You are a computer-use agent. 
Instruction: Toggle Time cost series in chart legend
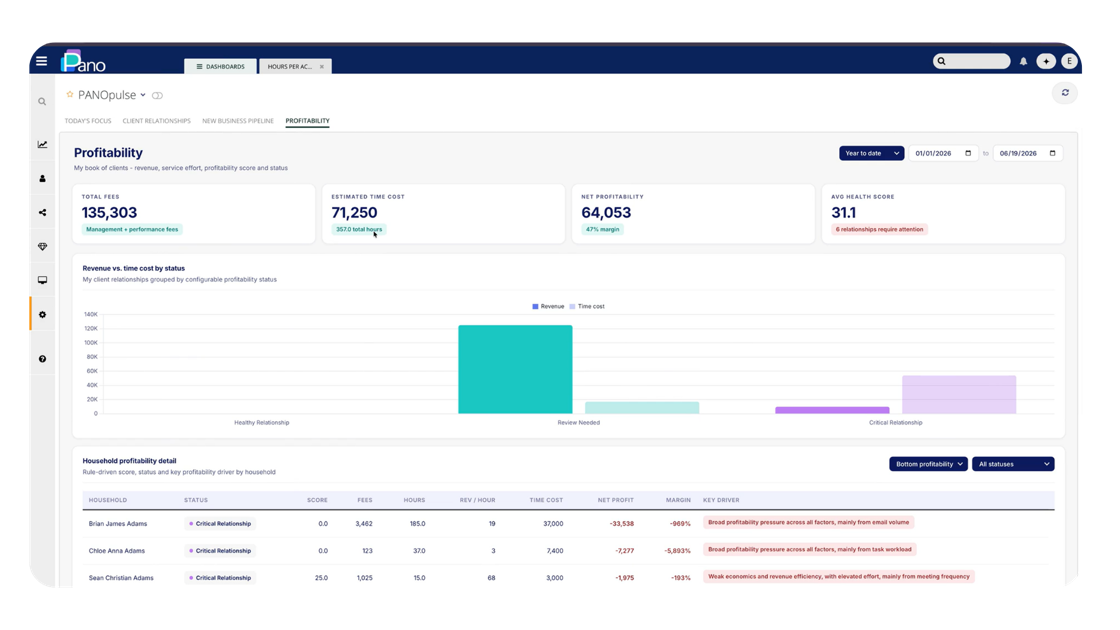point(586,306)
